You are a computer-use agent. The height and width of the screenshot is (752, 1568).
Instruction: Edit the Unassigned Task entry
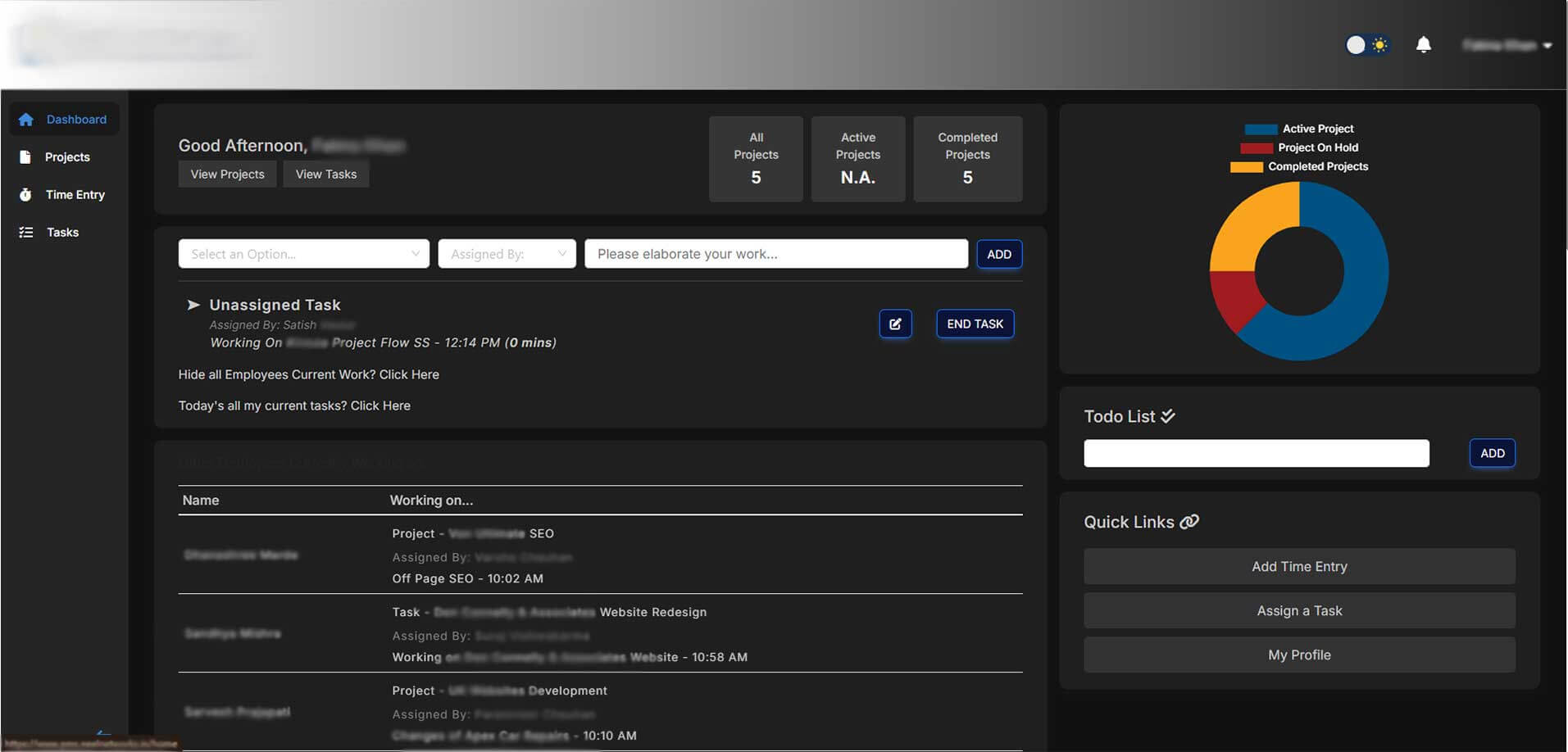(x=896, y=324)
